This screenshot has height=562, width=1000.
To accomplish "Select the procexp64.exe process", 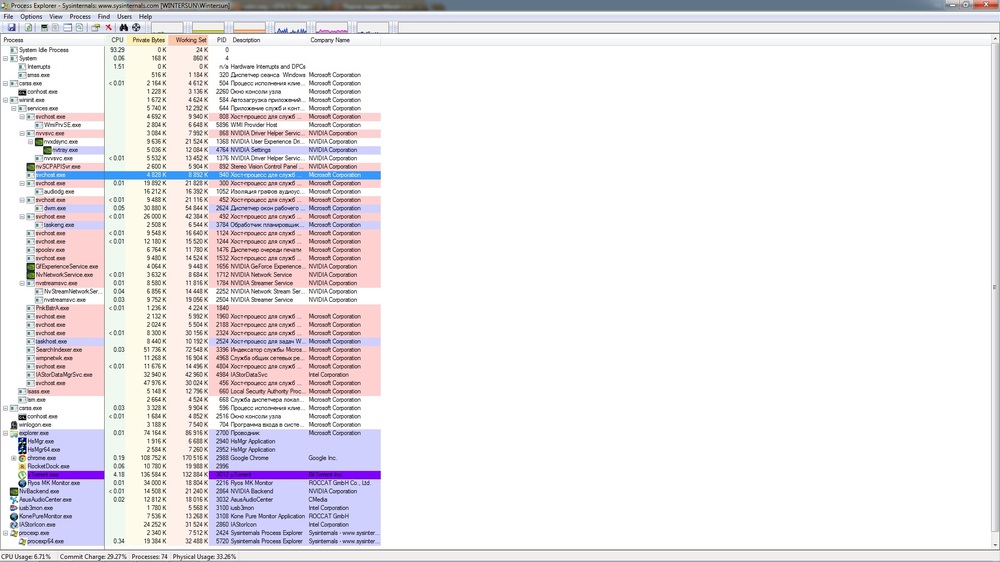I will (x=191, y=541).
